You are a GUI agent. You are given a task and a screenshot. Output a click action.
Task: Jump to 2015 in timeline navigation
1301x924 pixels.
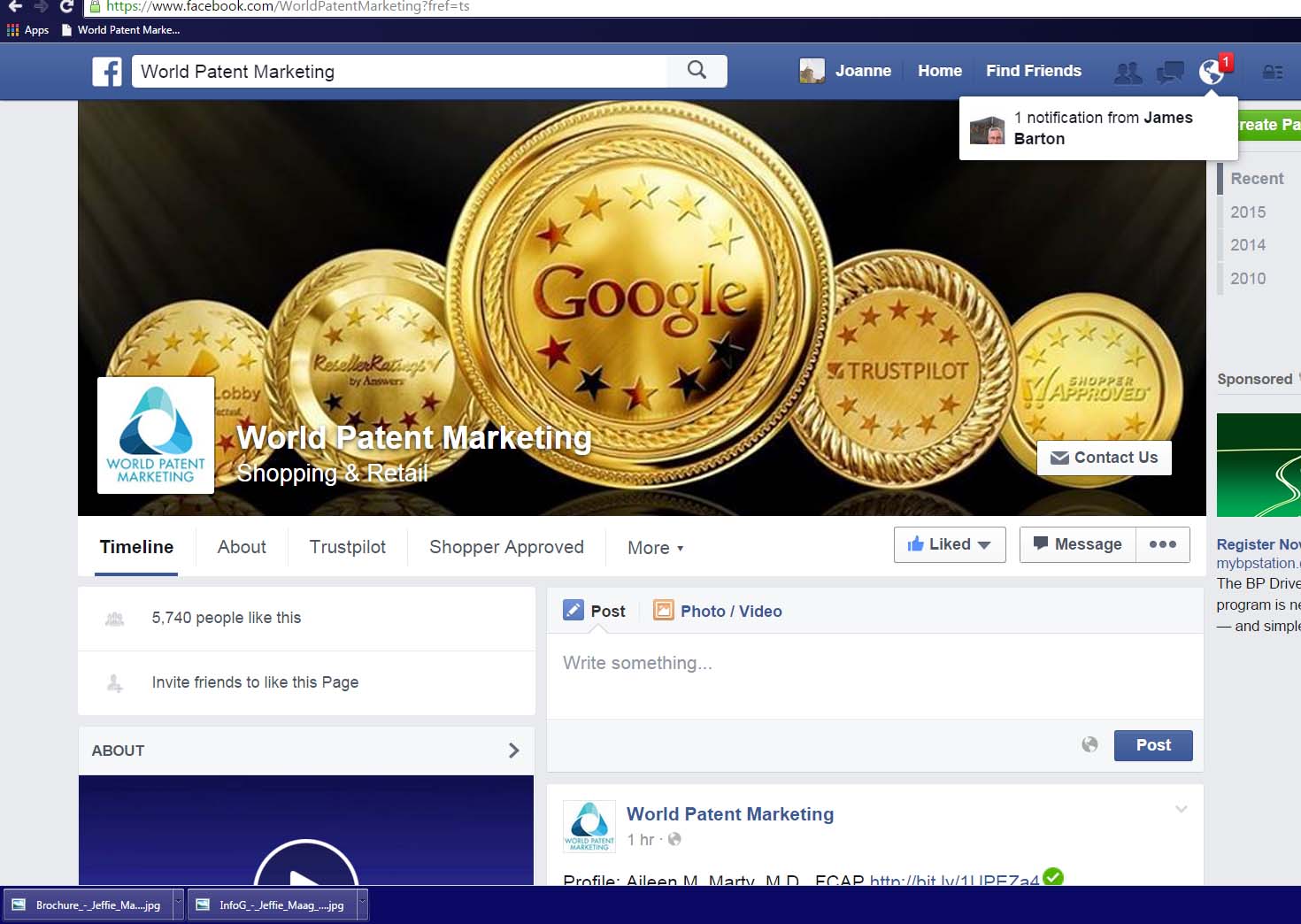coord(1248,212)
